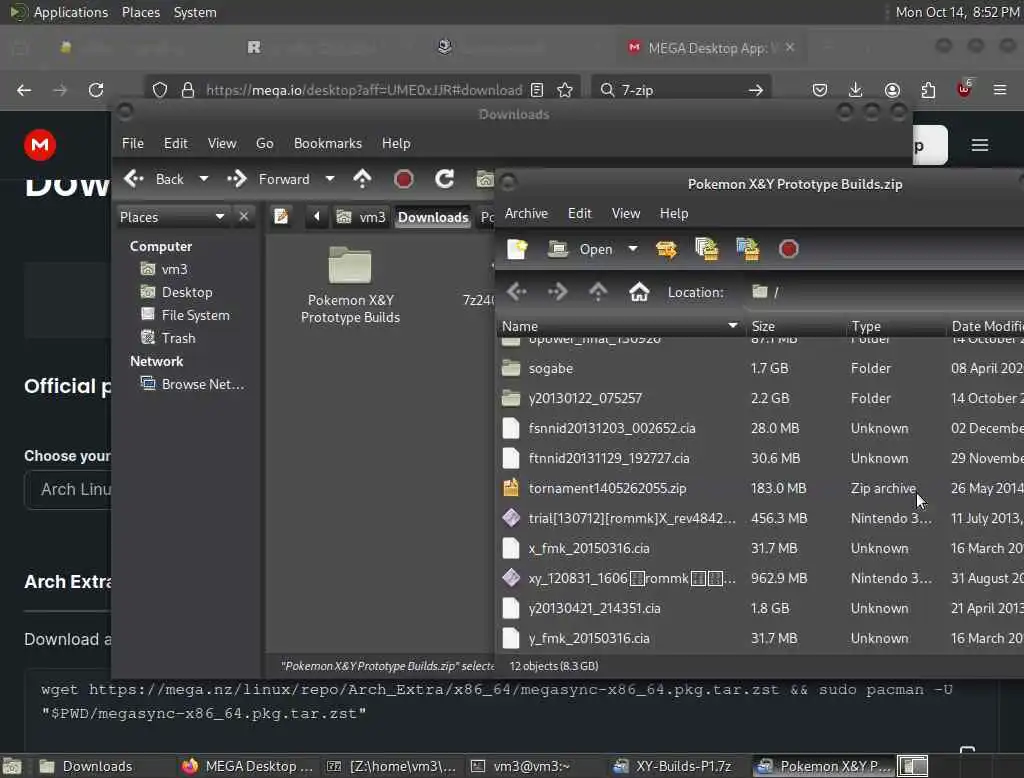
Task: Select the y20130122_075257 folder
Action: coord(760,398)
